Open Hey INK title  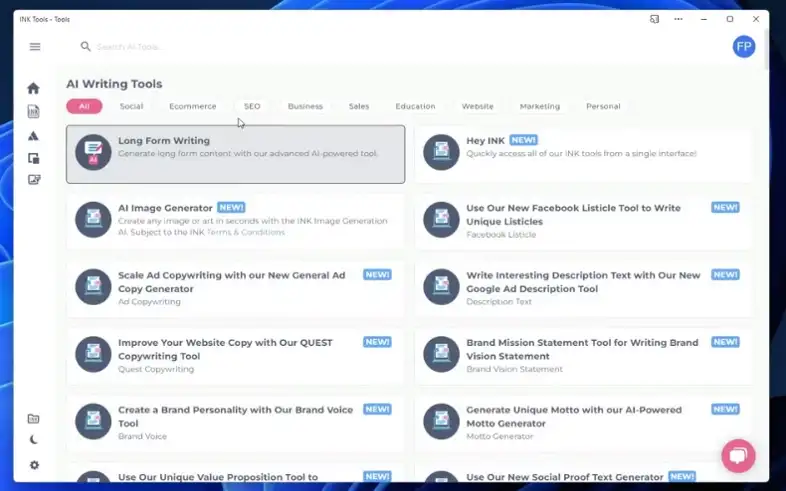[485, 141]
